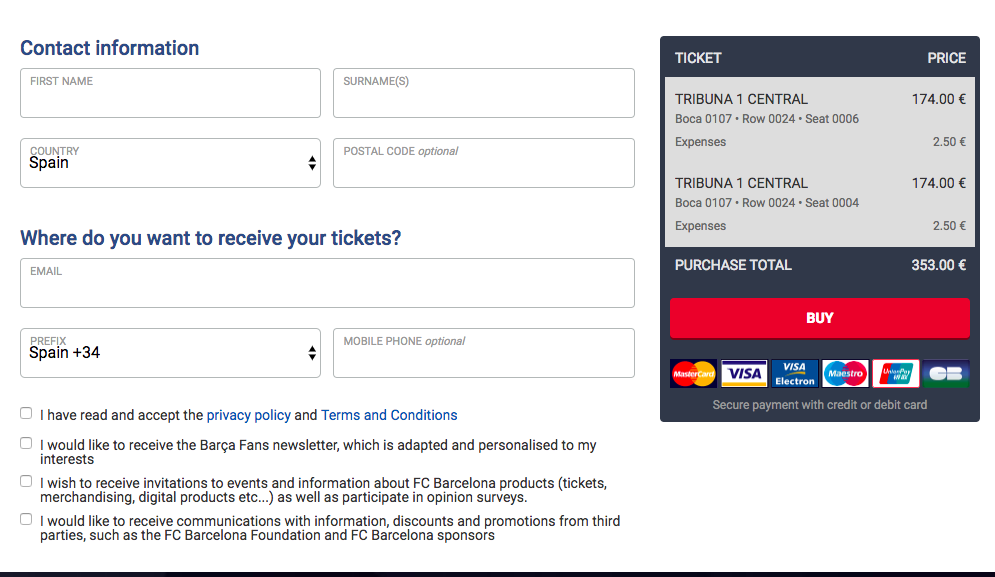Open the Country dropdown
Viewport: 995px width, 577px height.
point(170,163)
